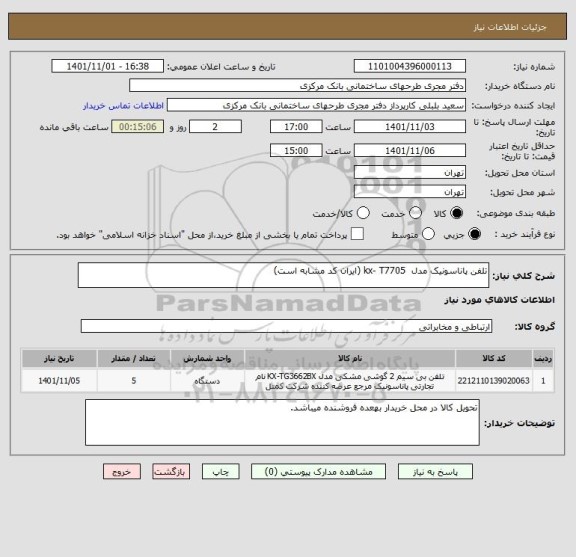Click the need number field 1101004396000113
Image resolution: width=576 pixels, height=557 pixels.
click(x=410, y=67)
